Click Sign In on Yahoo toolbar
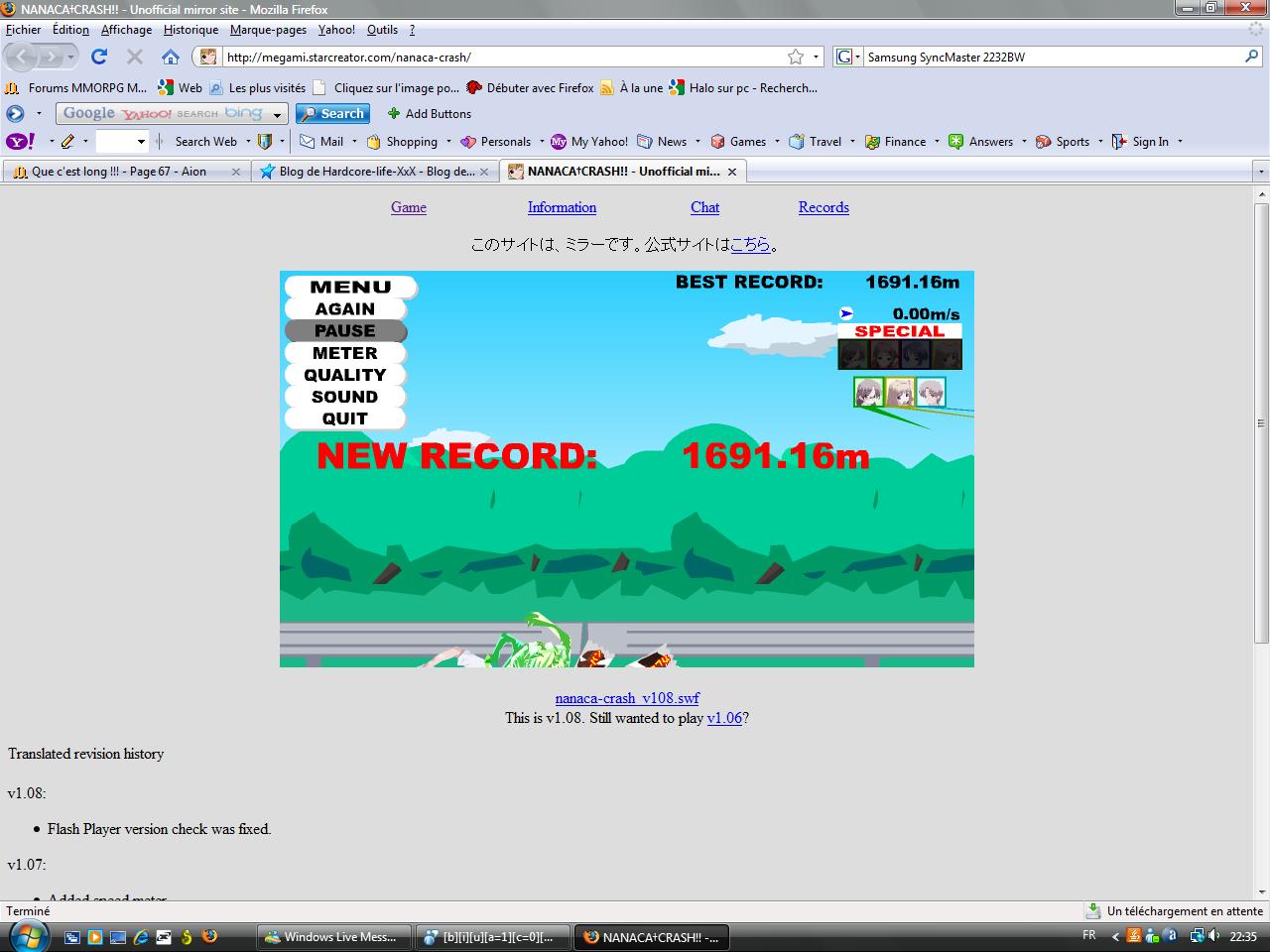This screenshot has height=952, width=1270. [1140, 142]
